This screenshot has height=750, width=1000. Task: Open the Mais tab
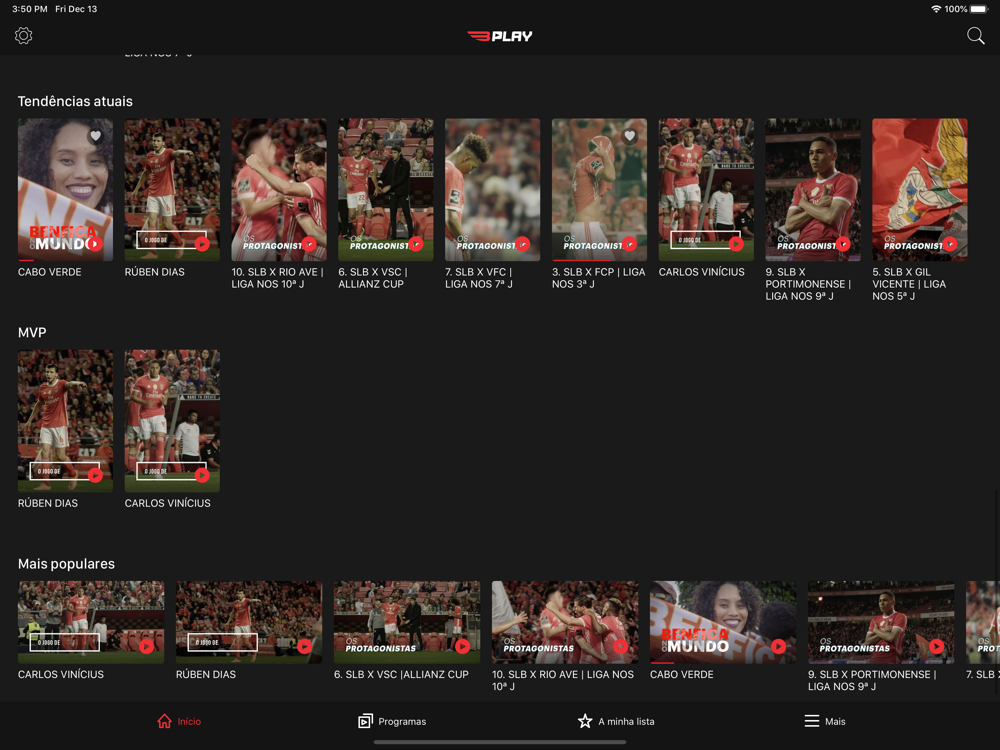tap(825, 721)
